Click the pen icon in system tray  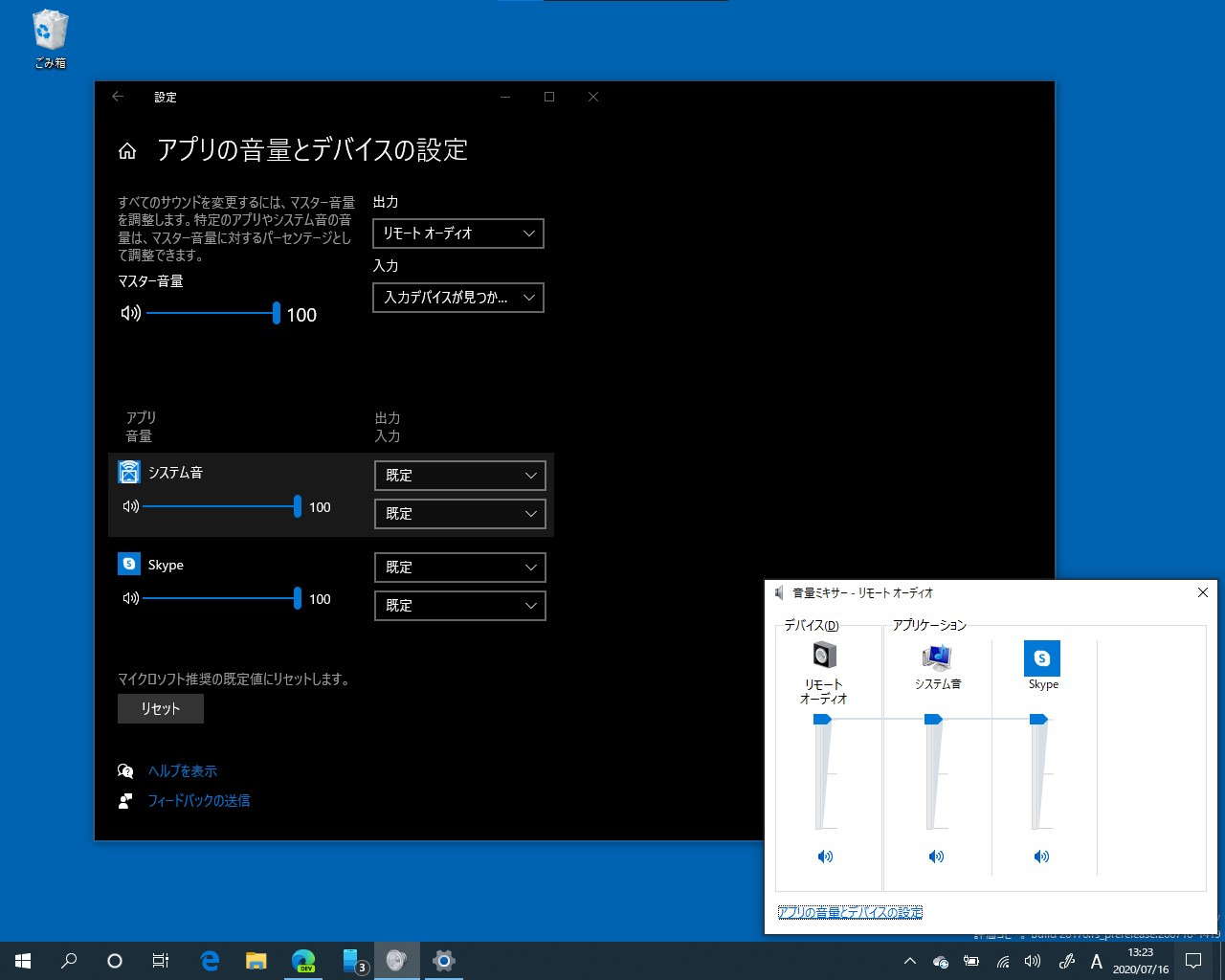[x=1066, y=961]
